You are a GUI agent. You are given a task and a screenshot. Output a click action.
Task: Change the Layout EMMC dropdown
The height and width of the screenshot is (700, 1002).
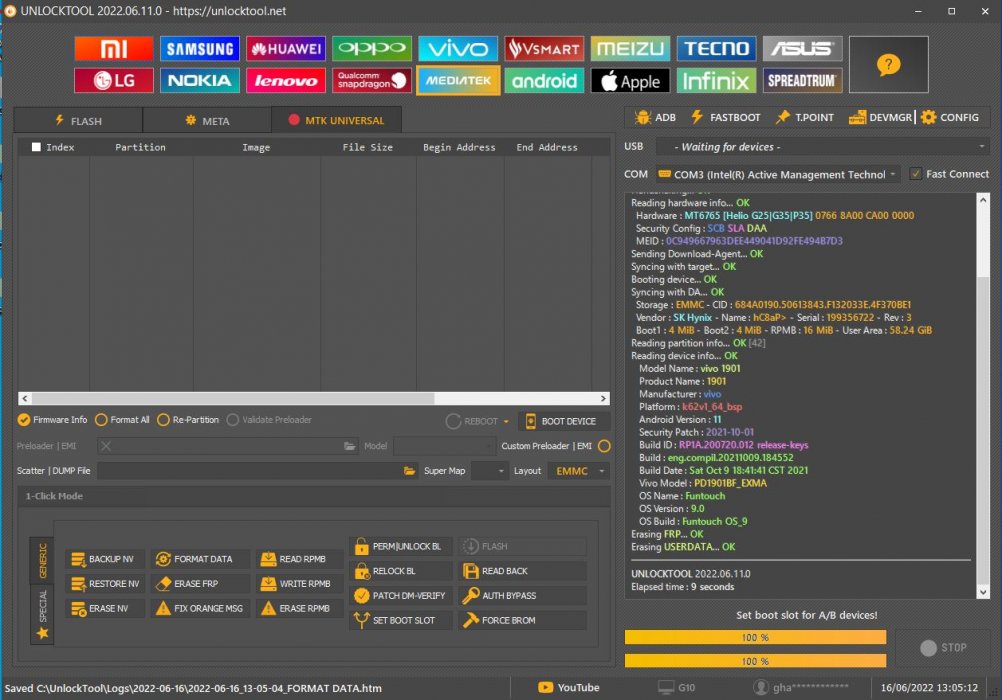[x=579, y=471]
